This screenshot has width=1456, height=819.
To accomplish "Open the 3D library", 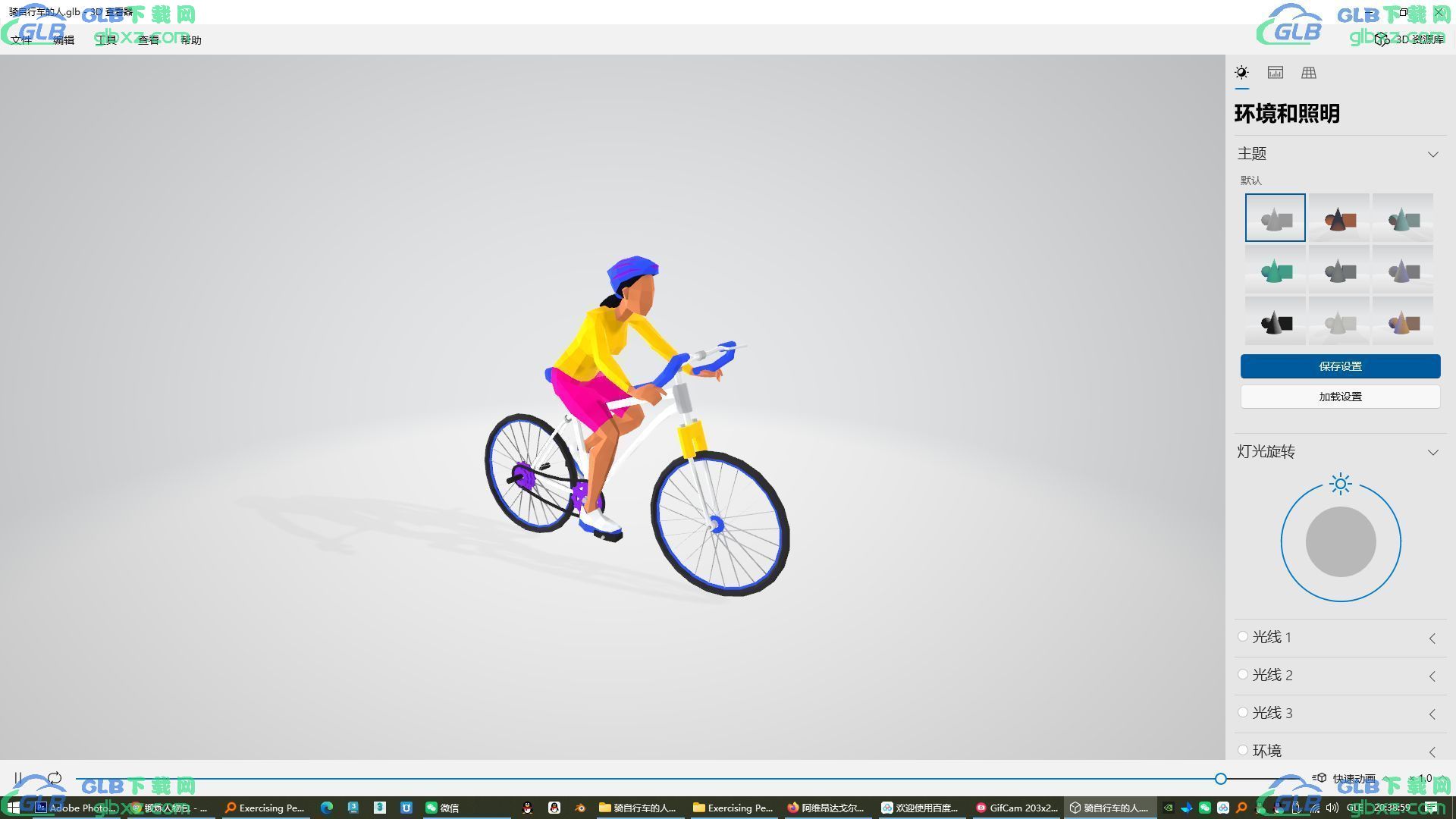I will 1411,39.
